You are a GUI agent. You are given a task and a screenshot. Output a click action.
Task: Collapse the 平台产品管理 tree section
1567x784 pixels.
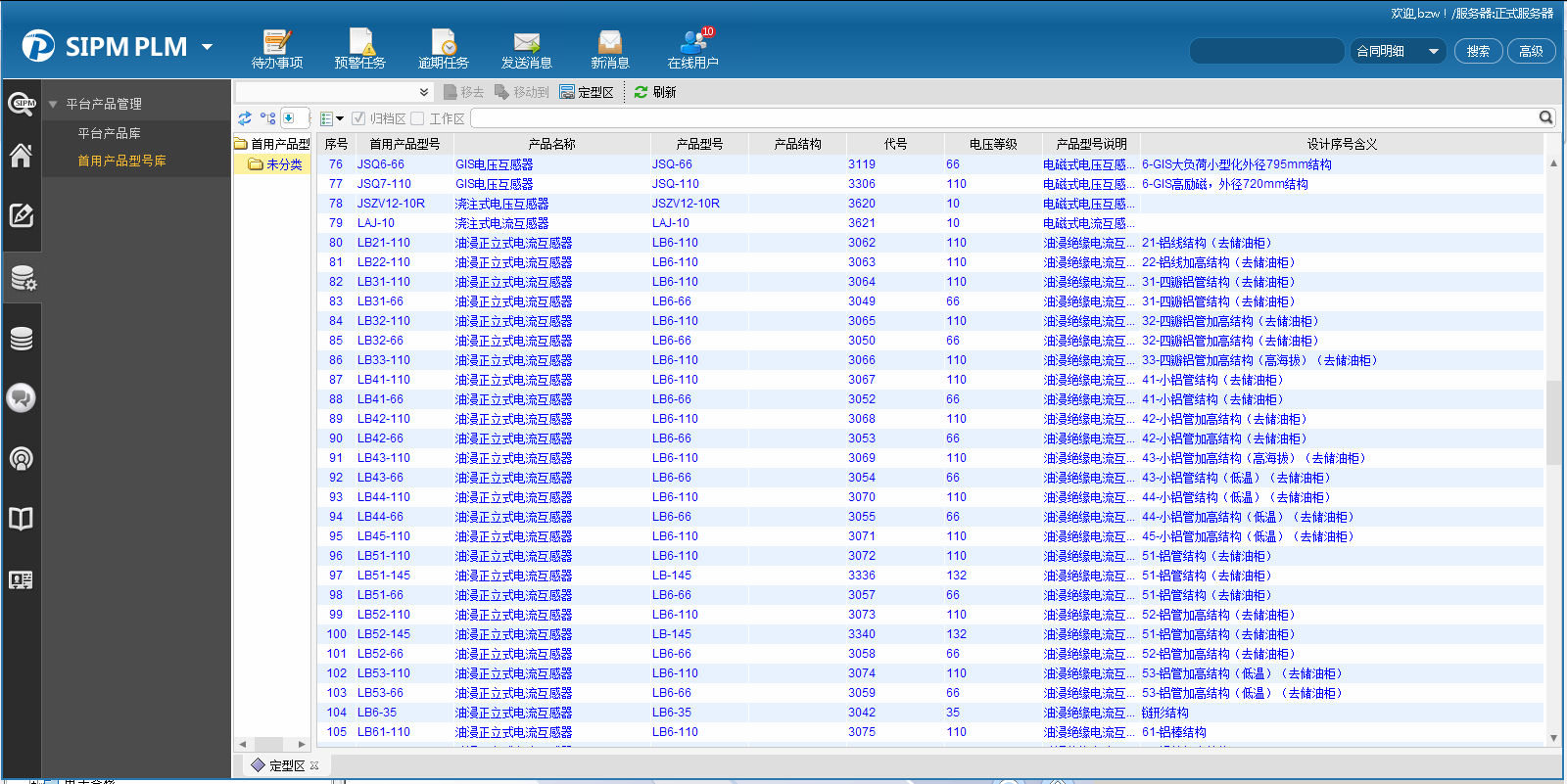[53, 104]
